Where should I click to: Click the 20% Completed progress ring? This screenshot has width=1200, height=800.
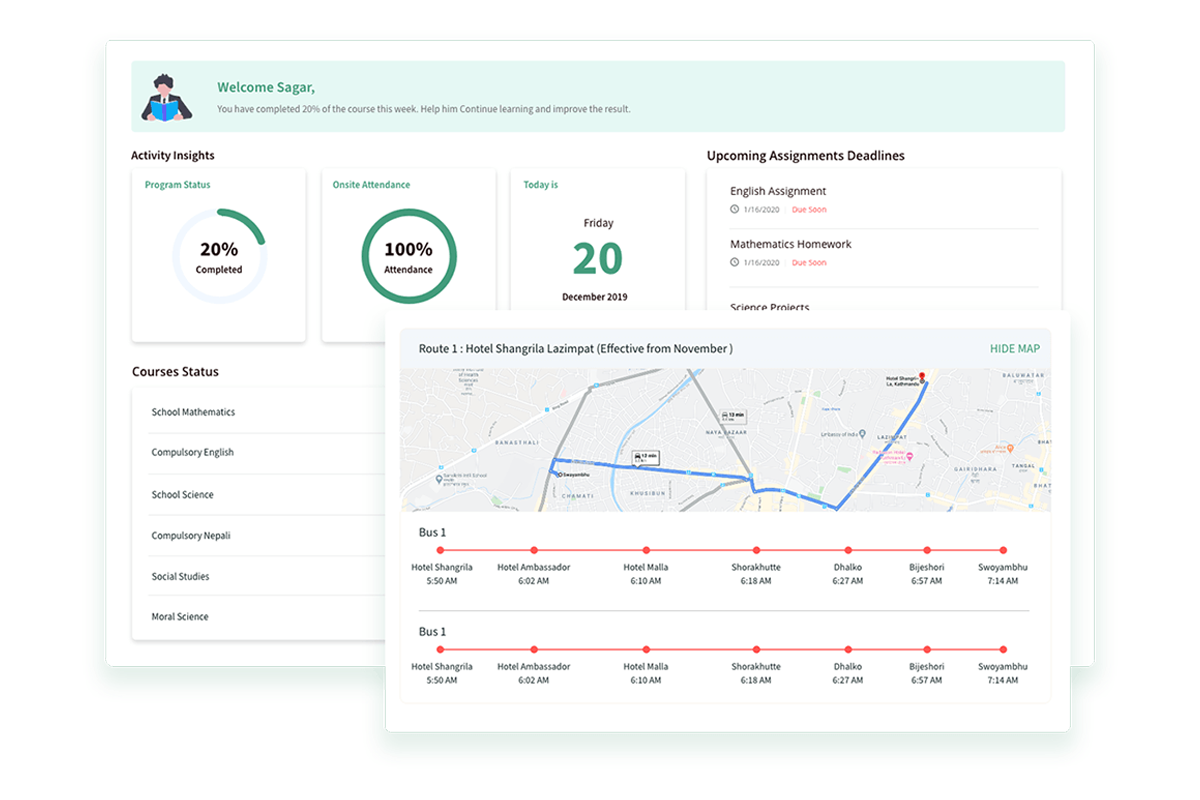tap(219, 256)
